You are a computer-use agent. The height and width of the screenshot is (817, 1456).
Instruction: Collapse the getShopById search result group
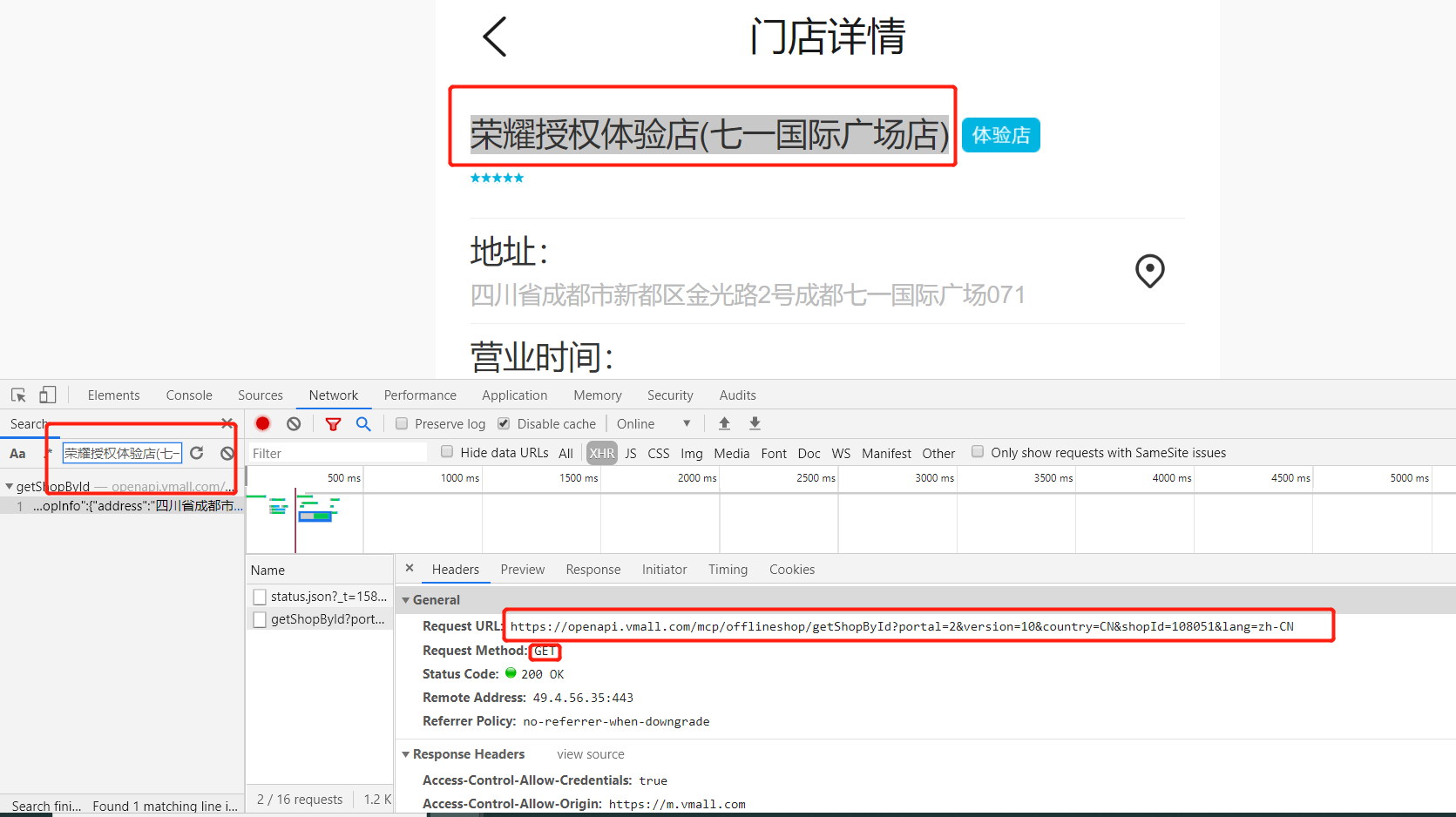[9, 486]
